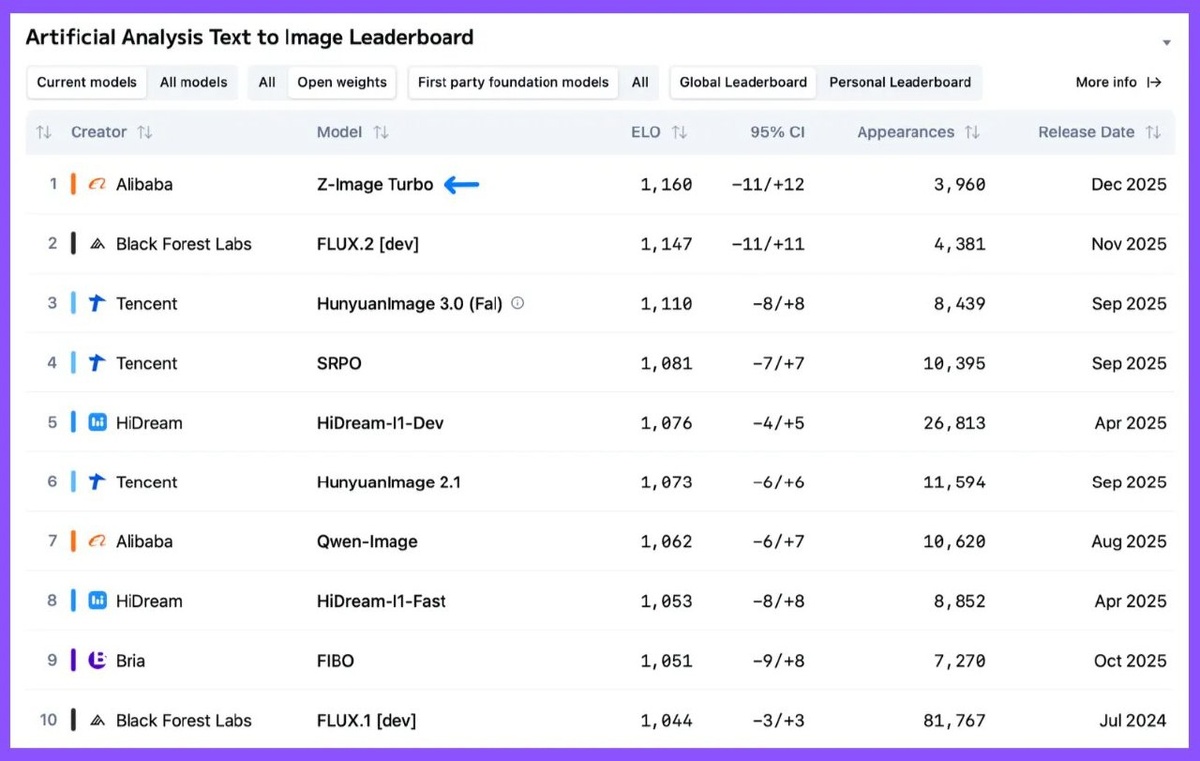Viewport: 1200px width, 761px height.
Task: Sort table by Model column
Action: tap(381, 132)
